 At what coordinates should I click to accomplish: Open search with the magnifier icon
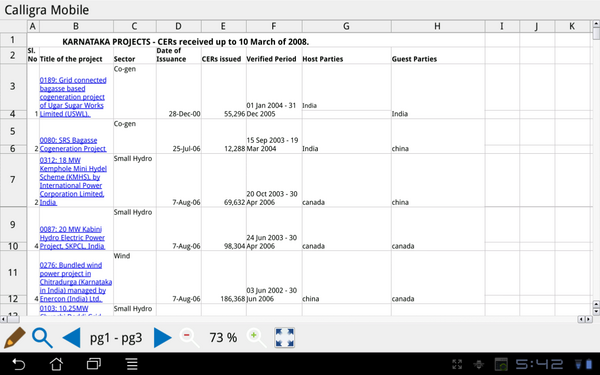(x=42, y=338)
